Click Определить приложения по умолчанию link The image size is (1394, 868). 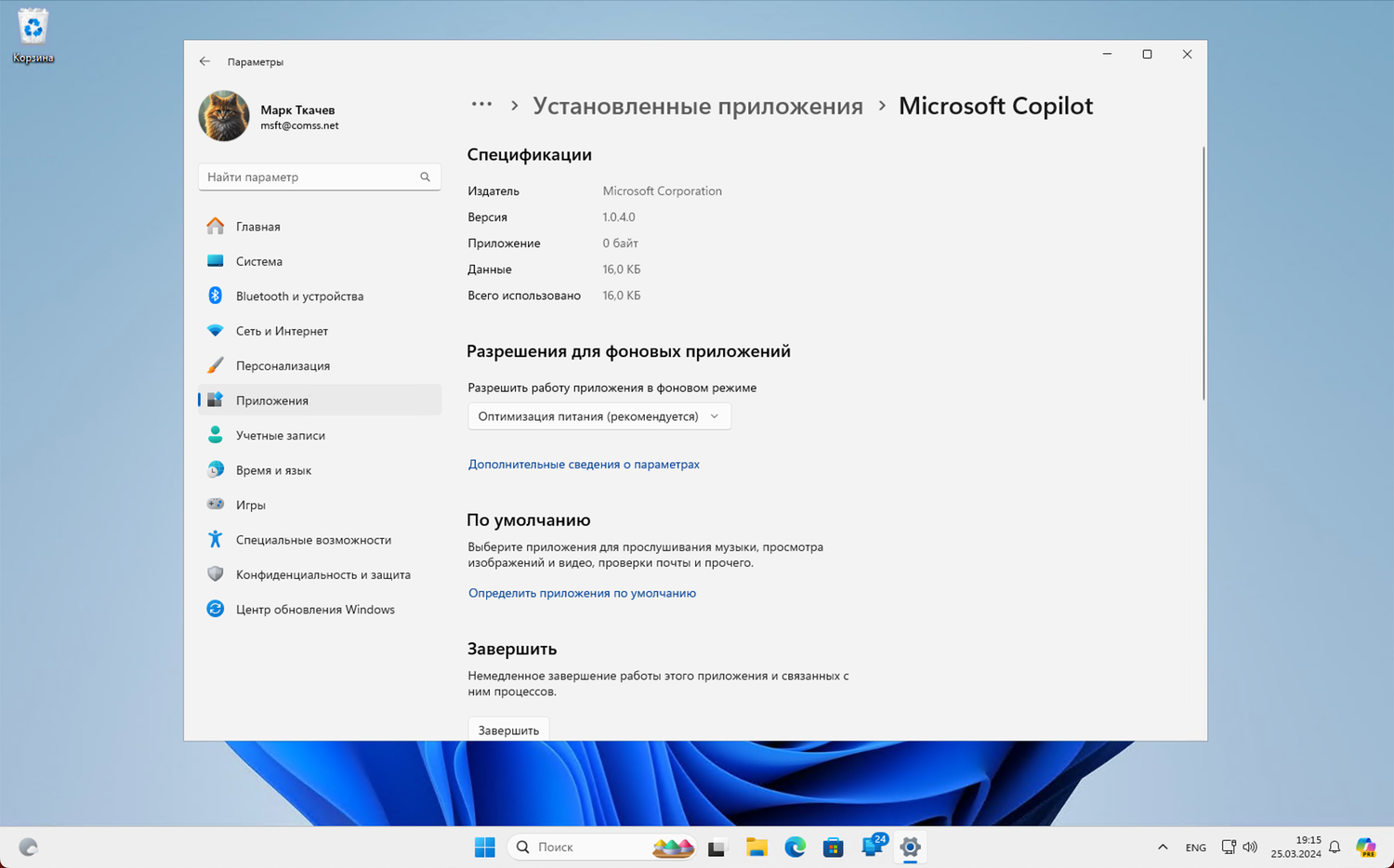coord(582,593)
